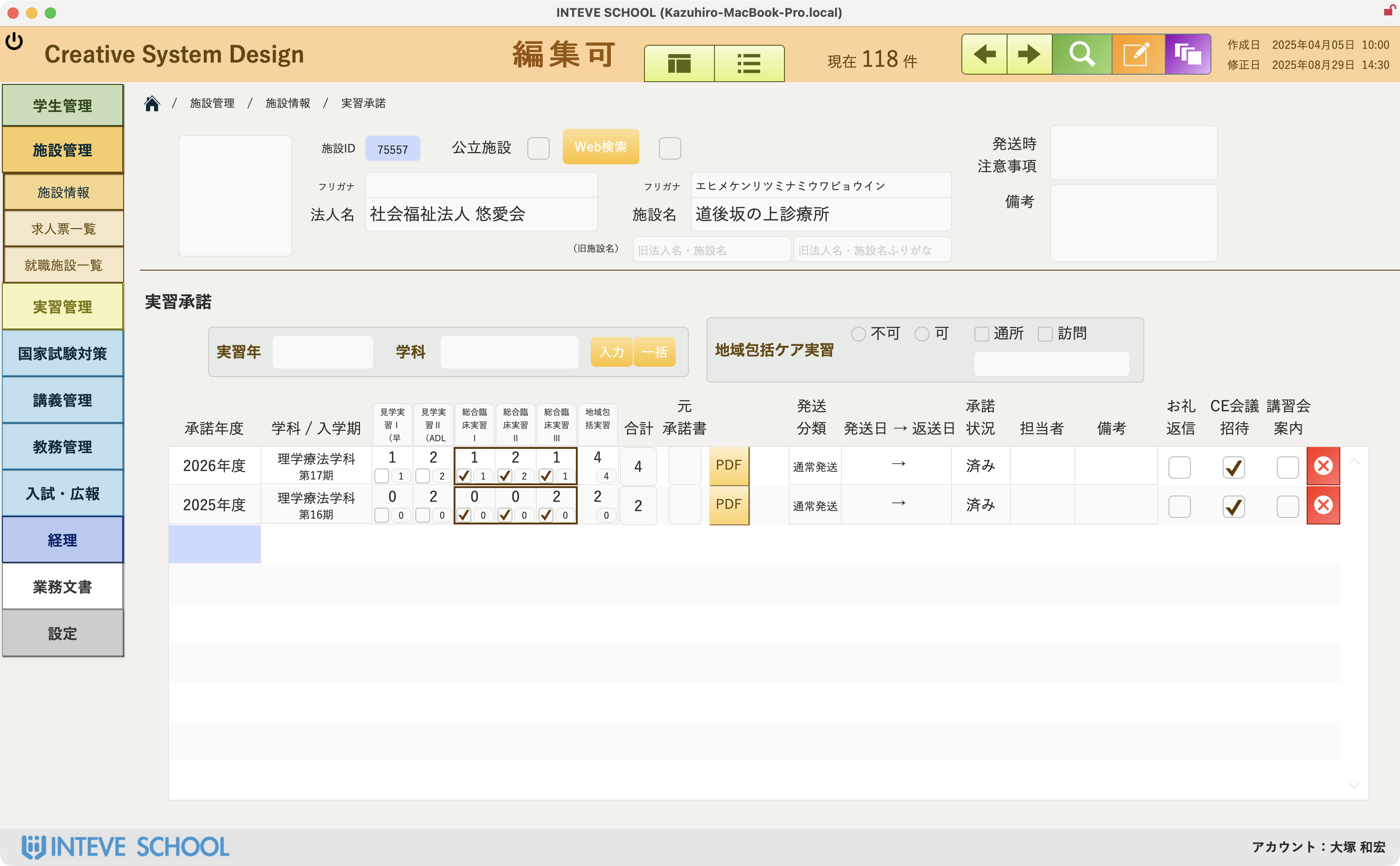Screen dimensions: 1400x866
Task: Switch to form view layout icon
Action: tap(679, 63)
